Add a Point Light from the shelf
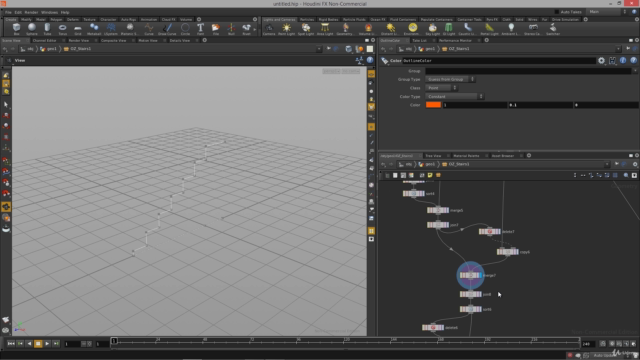640x360 pixels. coord(287,29)
